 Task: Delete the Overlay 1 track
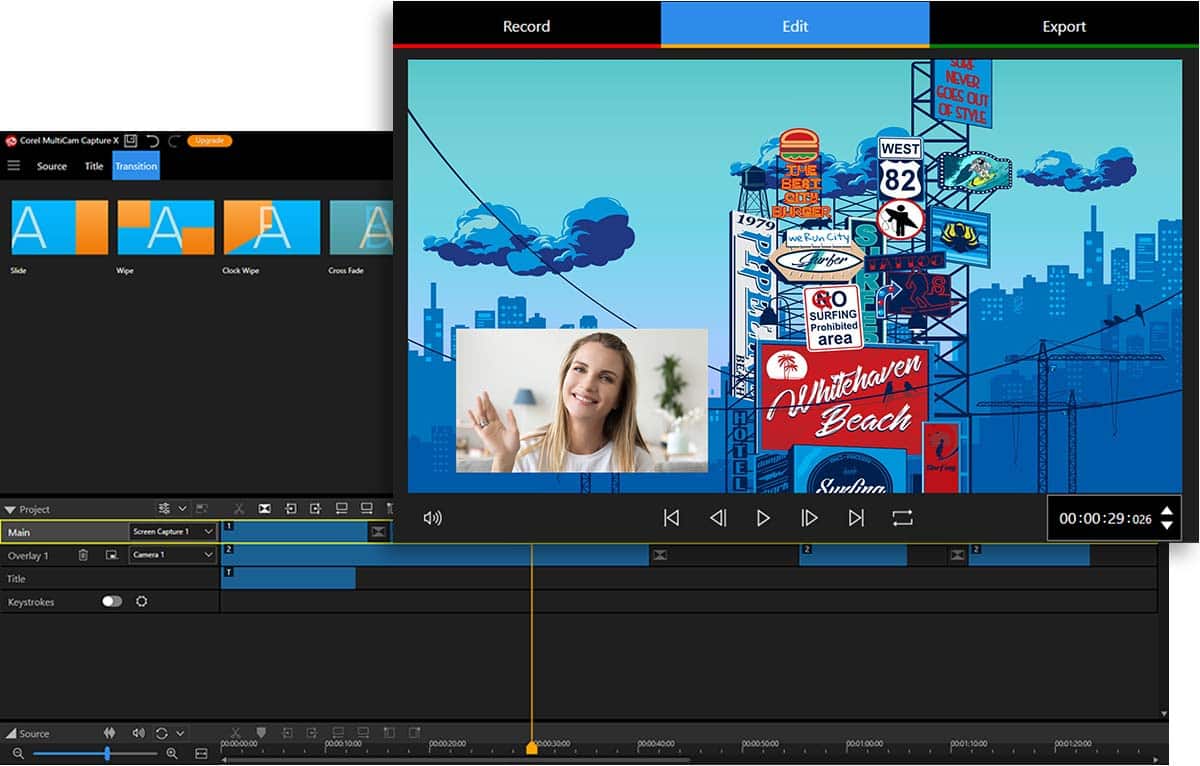coord(84,555)
